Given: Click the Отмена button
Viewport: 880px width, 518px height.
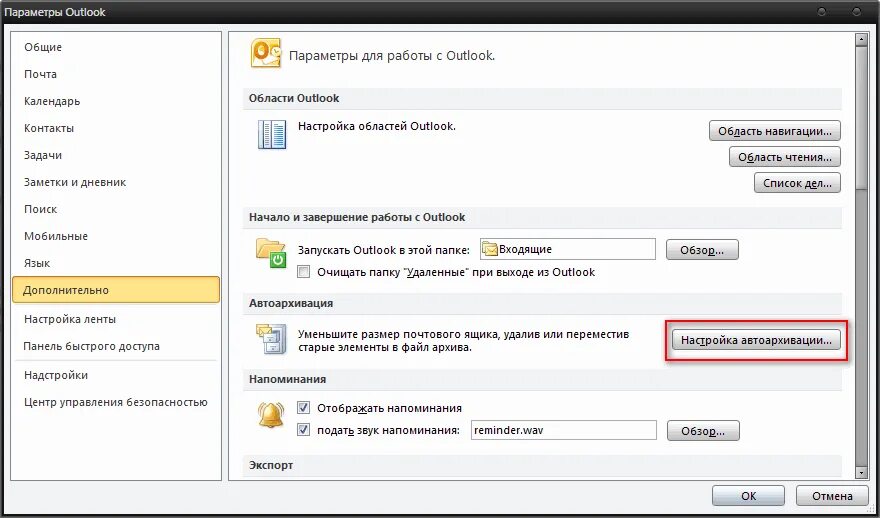Looking at the screenshot, I should (832, 496).
